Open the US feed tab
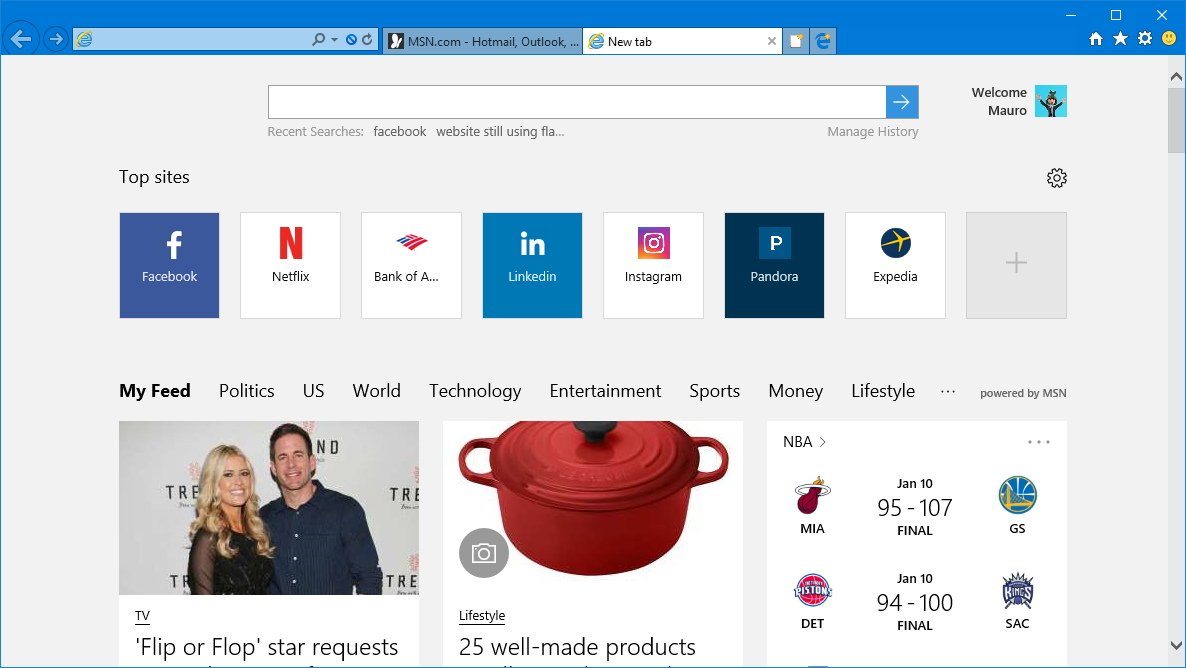The height and width of the screenshot is (668, 1186). click(313, 391)
